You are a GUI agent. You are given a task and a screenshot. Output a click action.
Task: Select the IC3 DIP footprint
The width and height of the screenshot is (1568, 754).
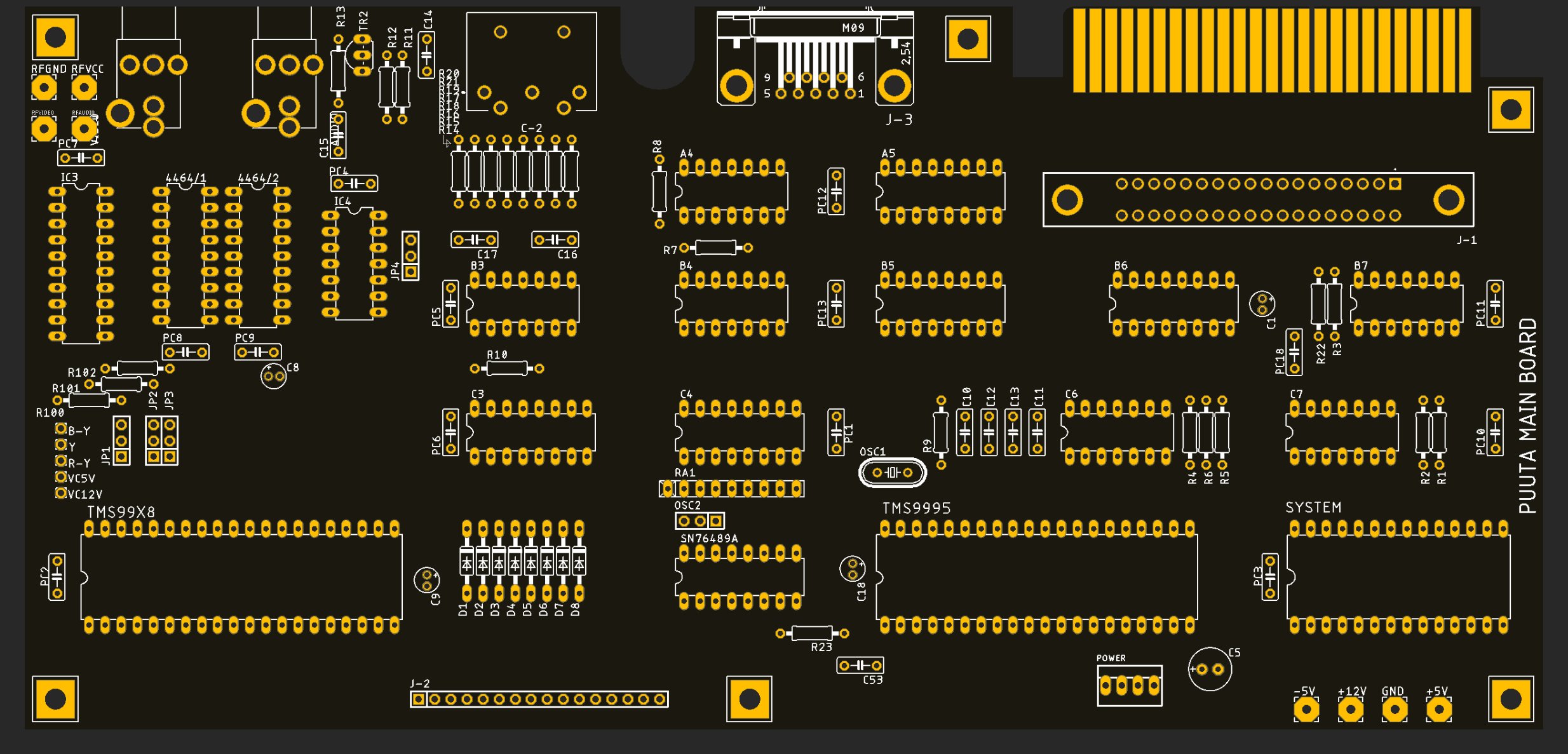click(81, 264)
